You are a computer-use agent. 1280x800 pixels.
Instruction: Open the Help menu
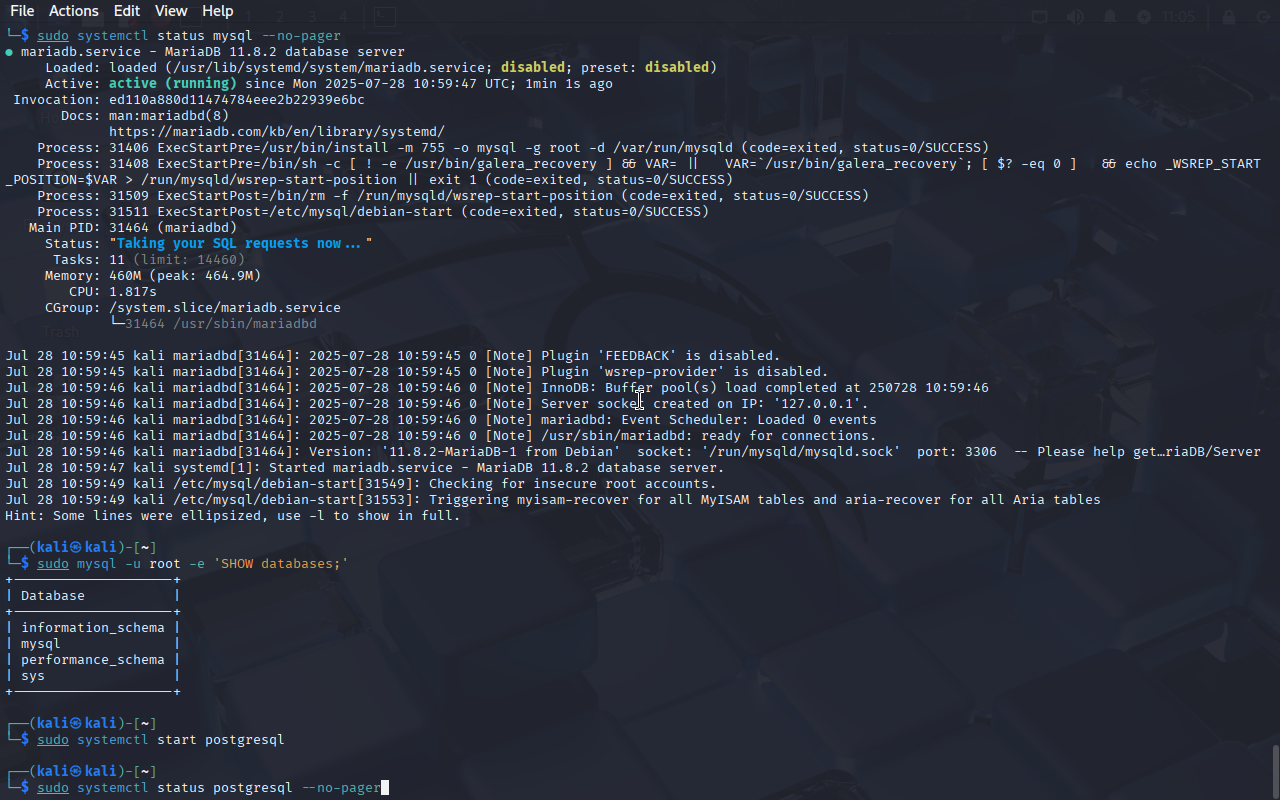point(217,11)
